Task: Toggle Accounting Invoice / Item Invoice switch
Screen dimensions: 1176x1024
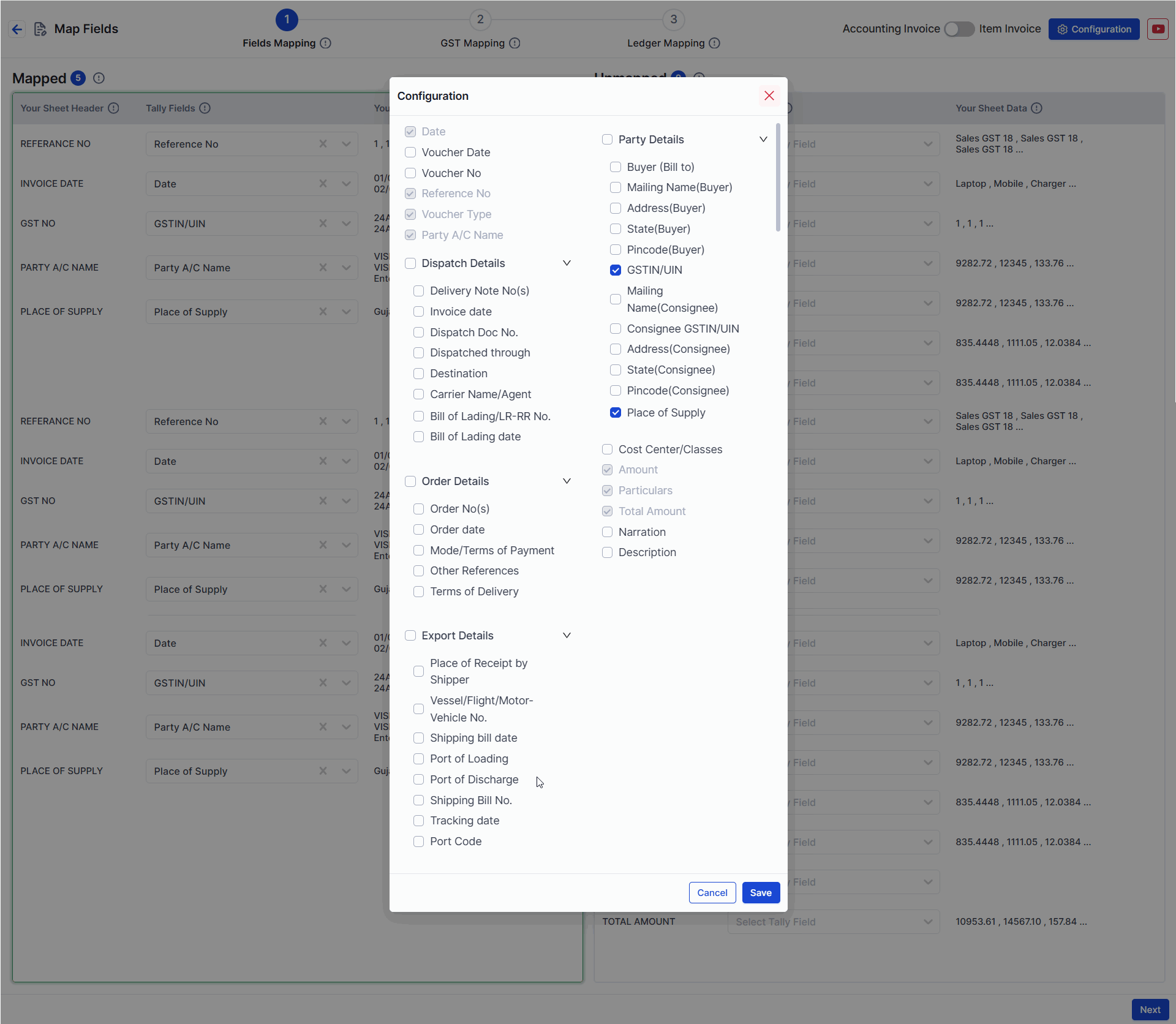Action: [x=959, y=29]
